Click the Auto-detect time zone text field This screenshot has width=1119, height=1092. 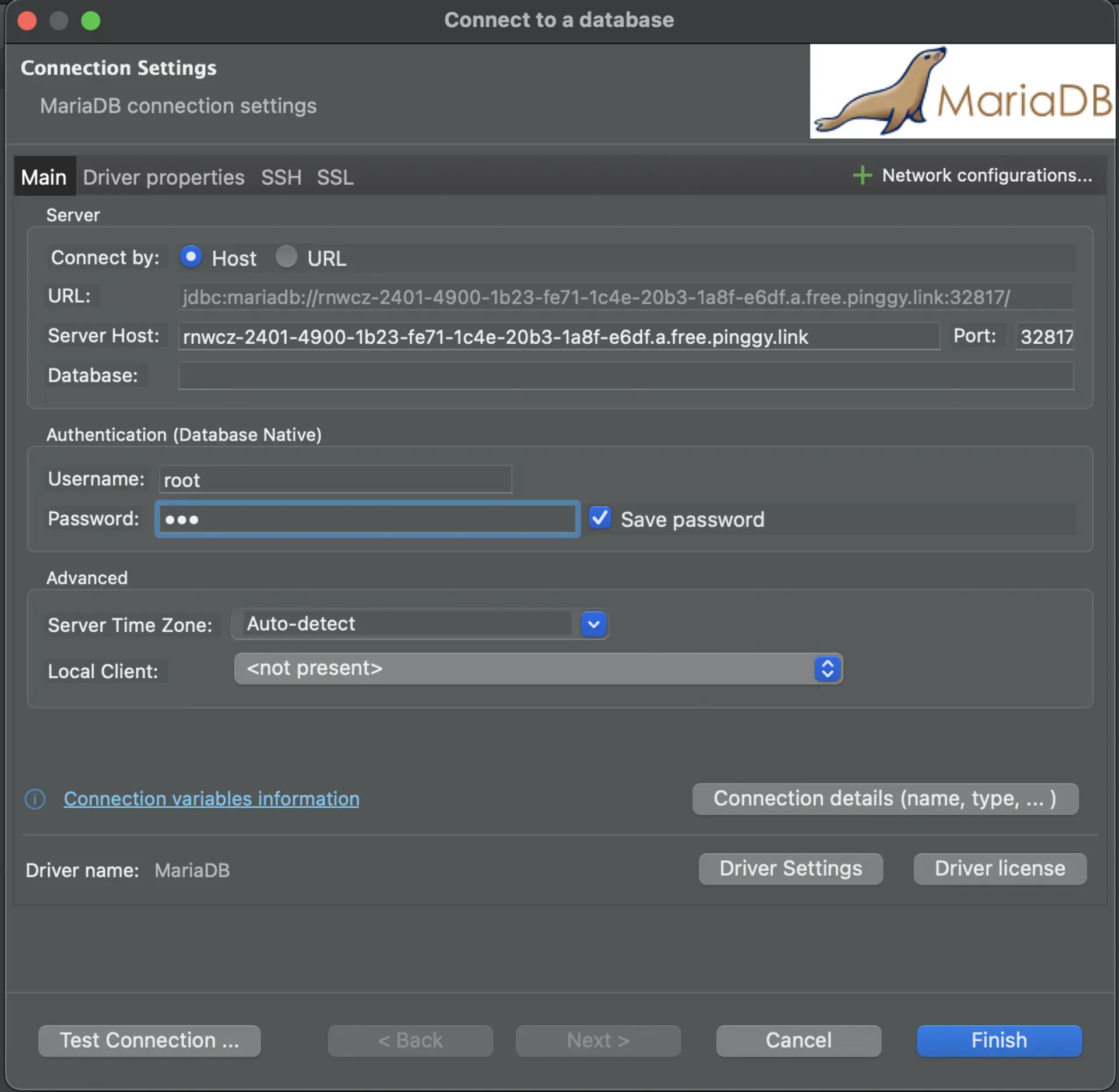[x=406, y=624]
